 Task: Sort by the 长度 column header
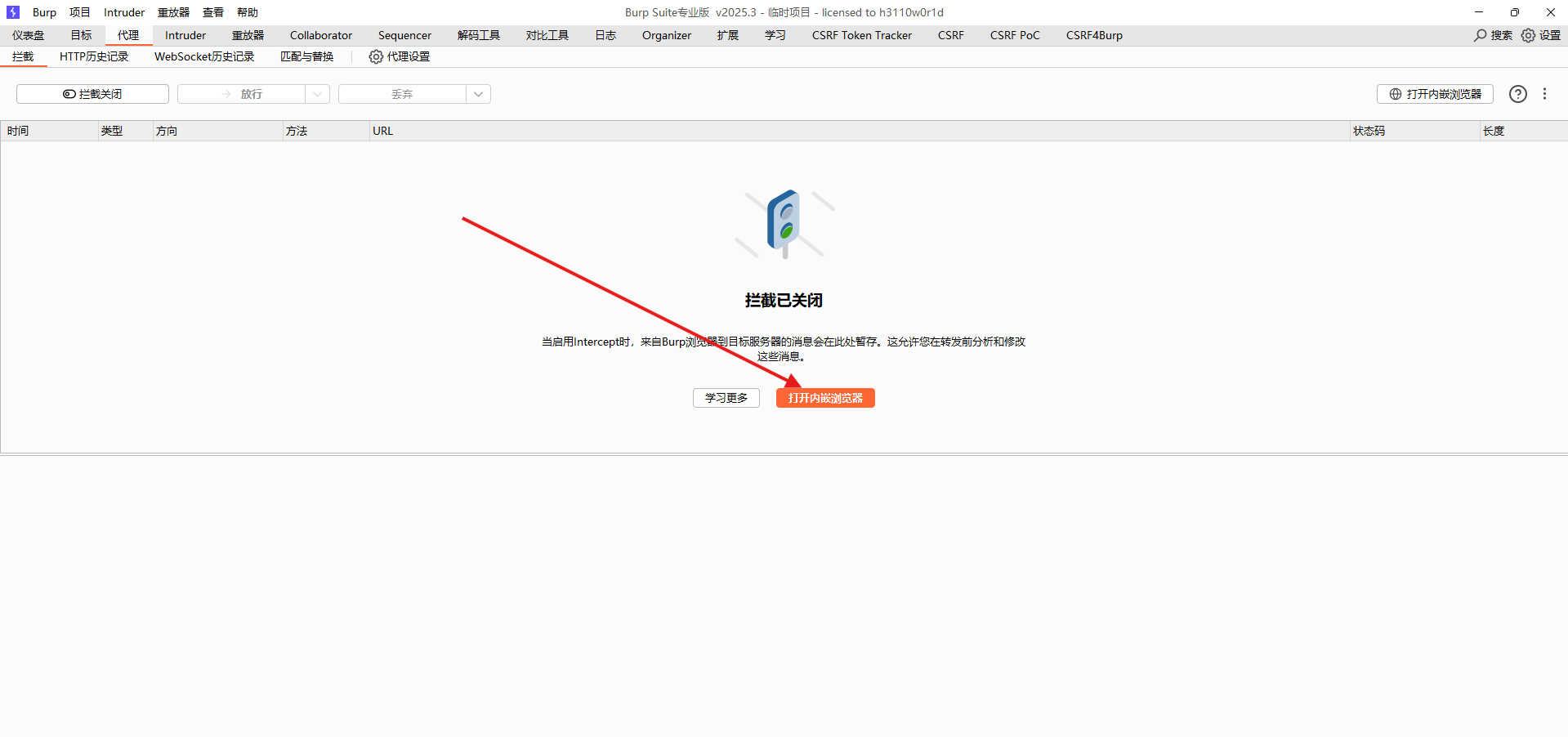click(x=1524, y=131)
